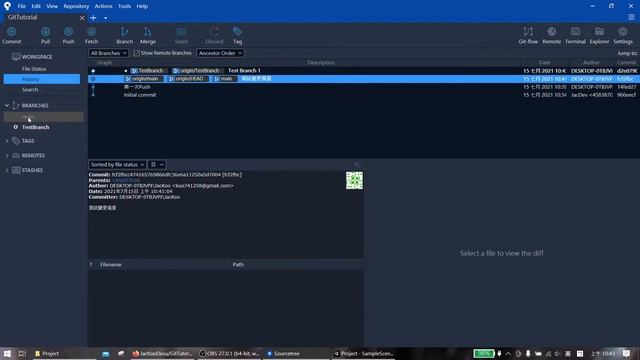Toggle Show Remote Branches checkbox
This screenshot has width=640, height=360.
pyautogui.click(x=137, y=53)
